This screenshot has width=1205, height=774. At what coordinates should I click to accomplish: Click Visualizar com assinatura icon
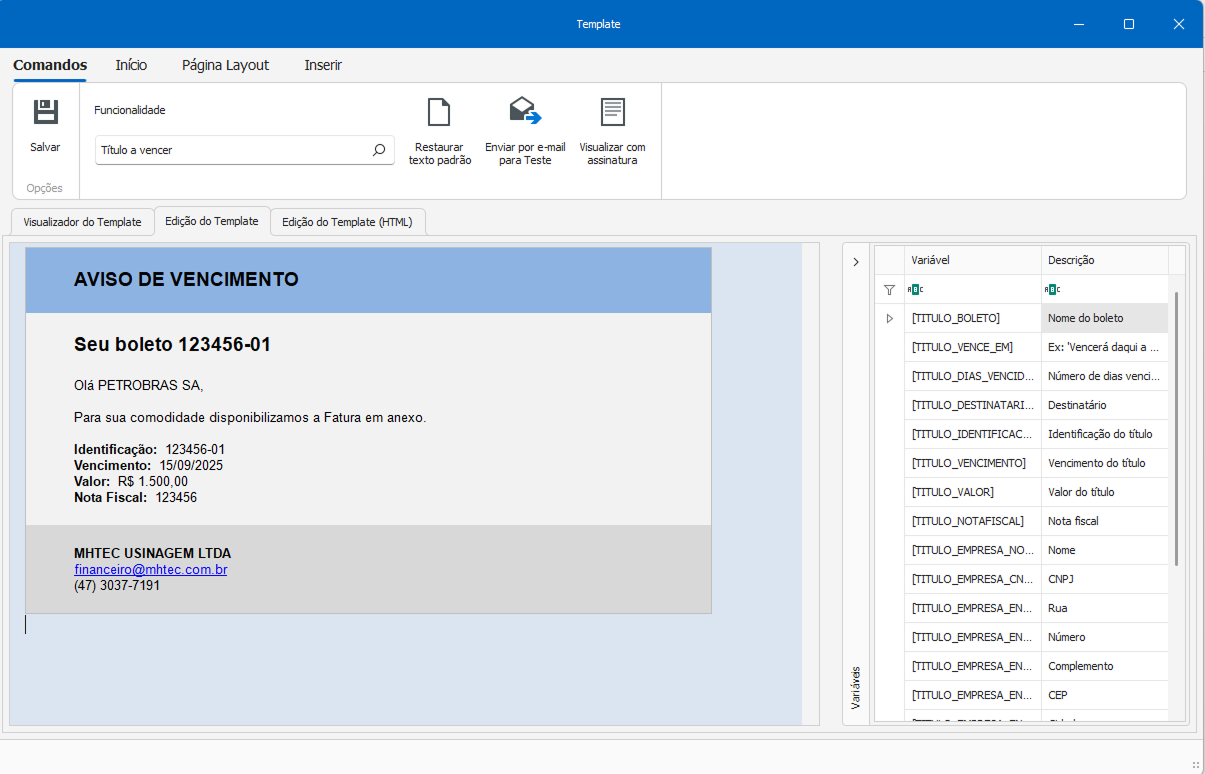click(612, 112)
